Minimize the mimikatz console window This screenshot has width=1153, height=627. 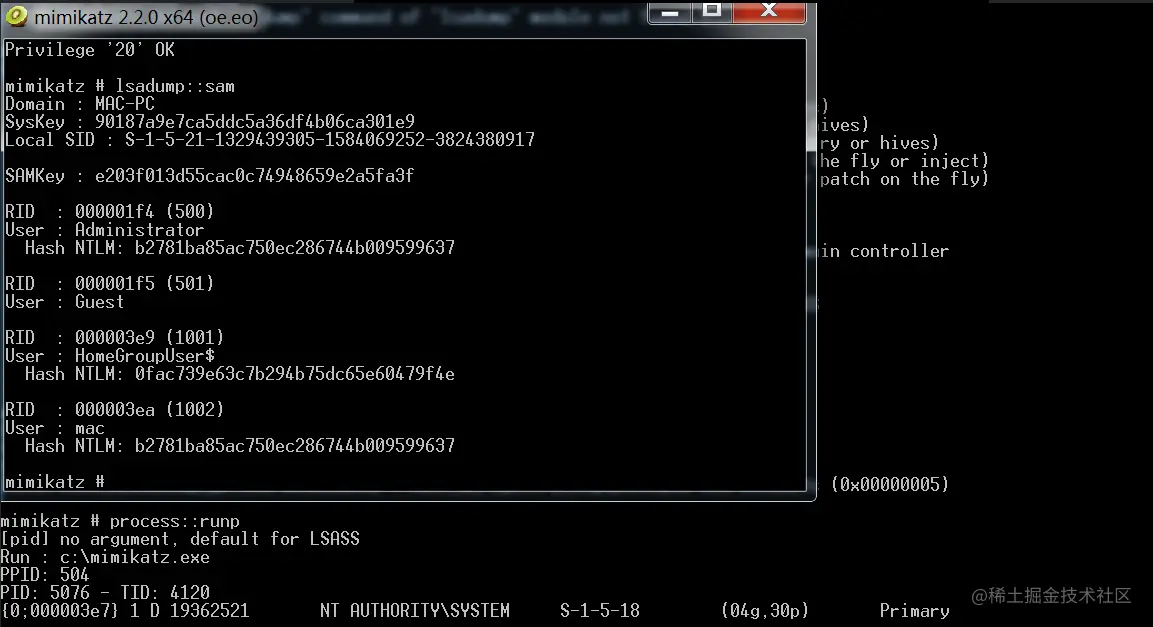(x=670, y=12)
